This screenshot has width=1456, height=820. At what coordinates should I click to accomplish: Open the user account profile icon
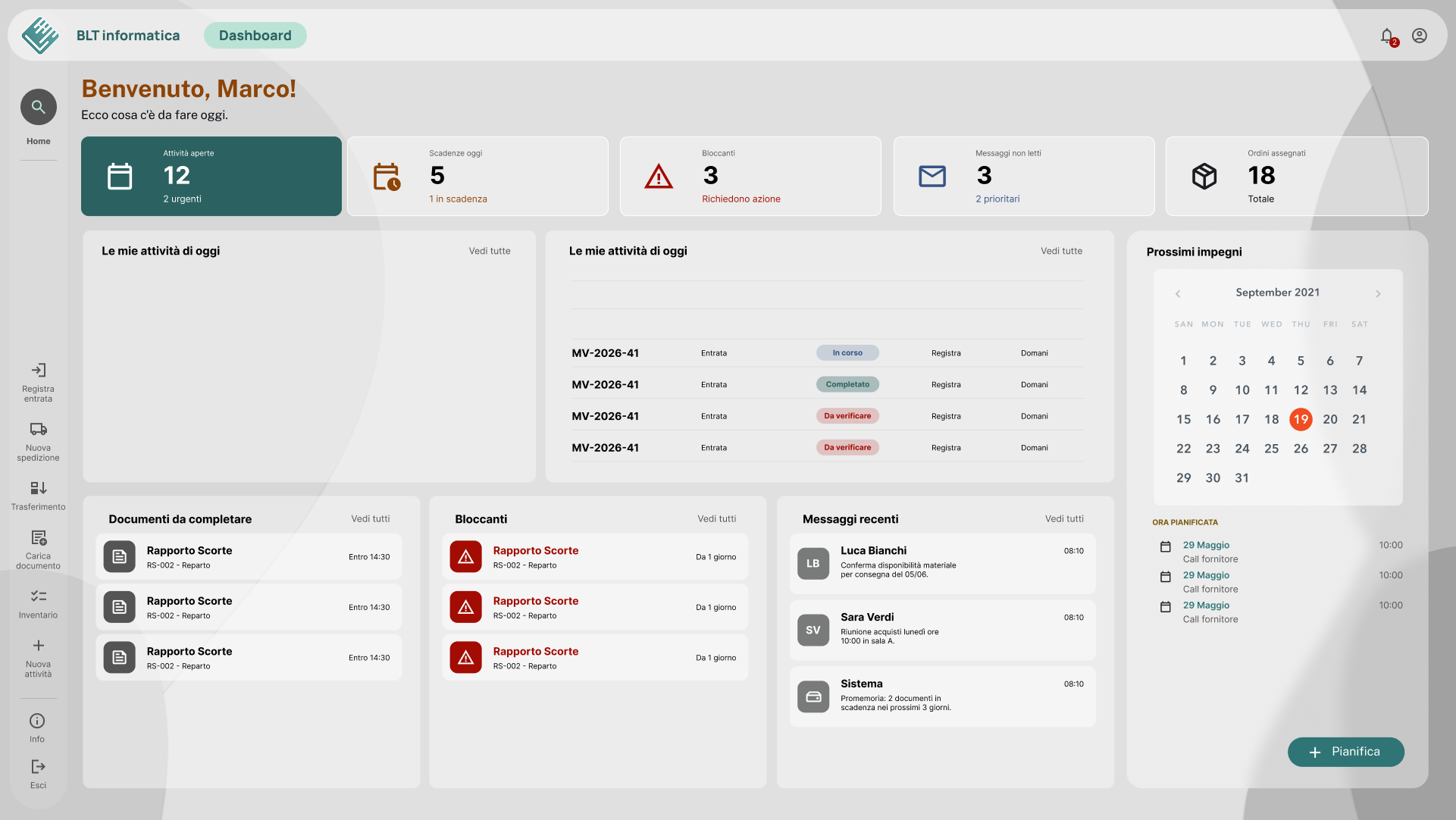[x=1420, y=36]
